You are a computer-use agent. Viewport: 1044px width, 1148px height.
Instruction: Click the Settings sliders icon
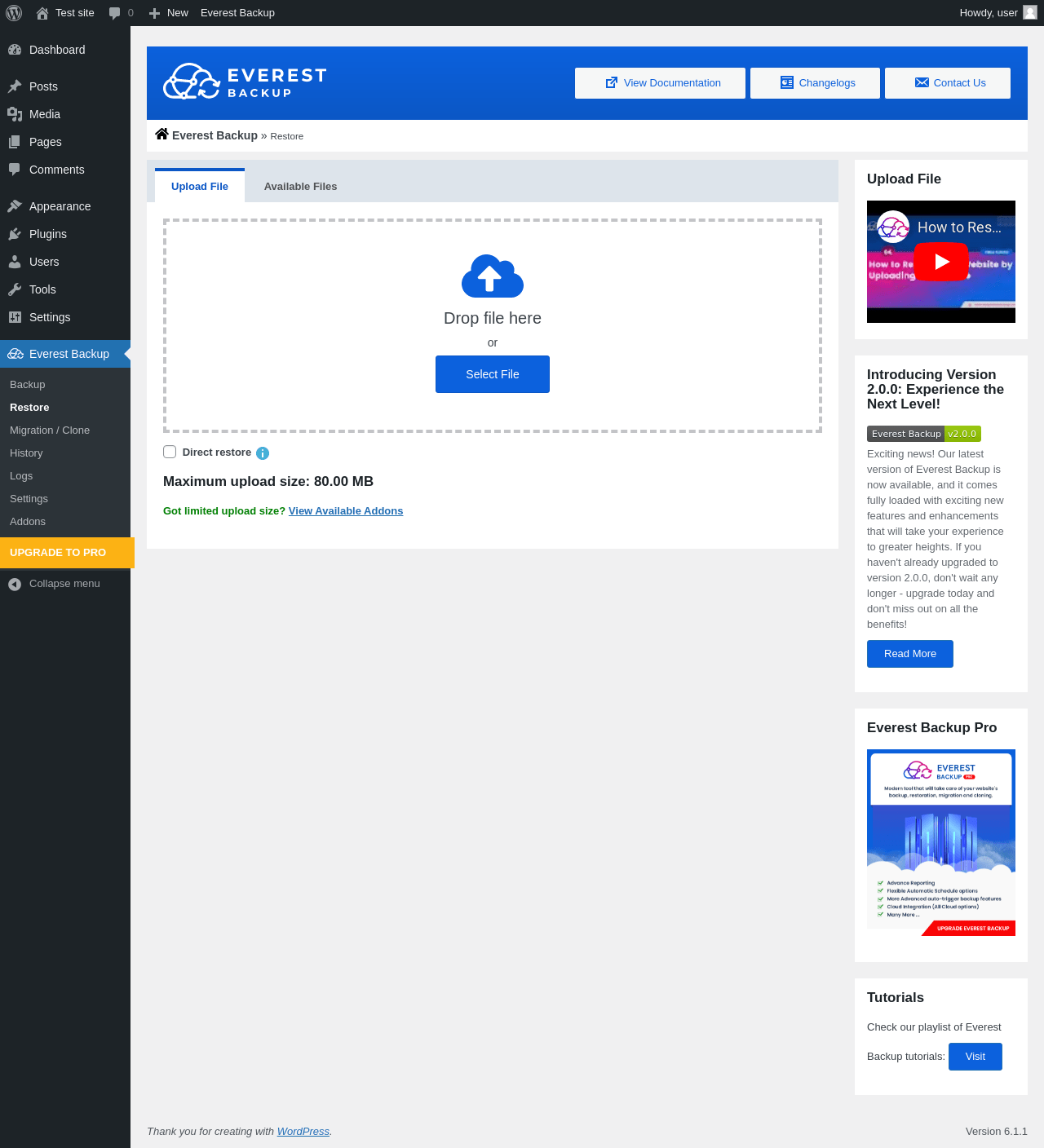pos(15,317)
